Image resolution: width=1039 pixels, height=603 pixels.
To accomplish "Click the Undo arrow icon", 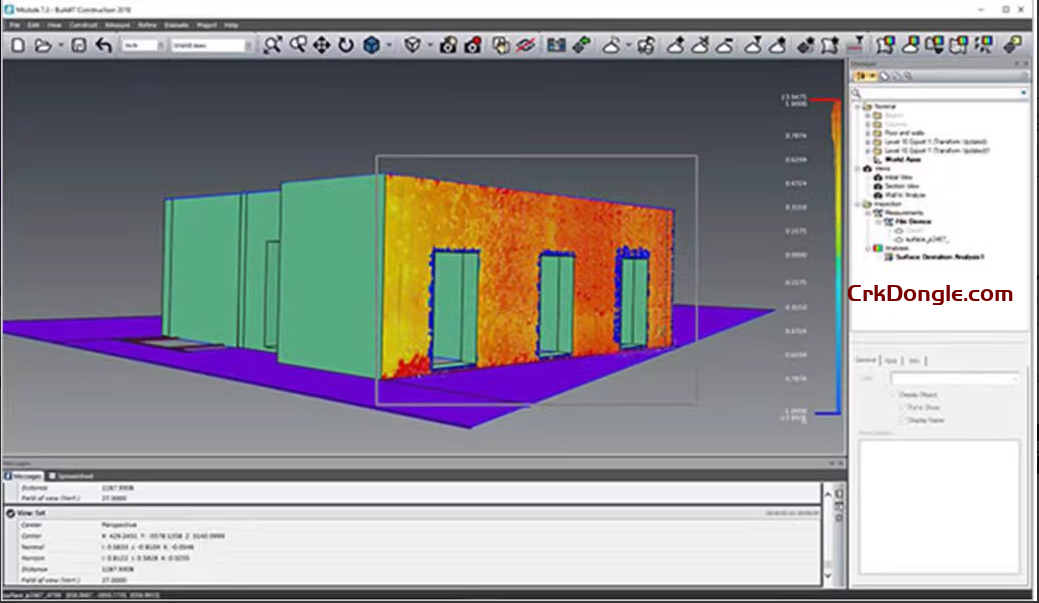I will tap(103, 45).
